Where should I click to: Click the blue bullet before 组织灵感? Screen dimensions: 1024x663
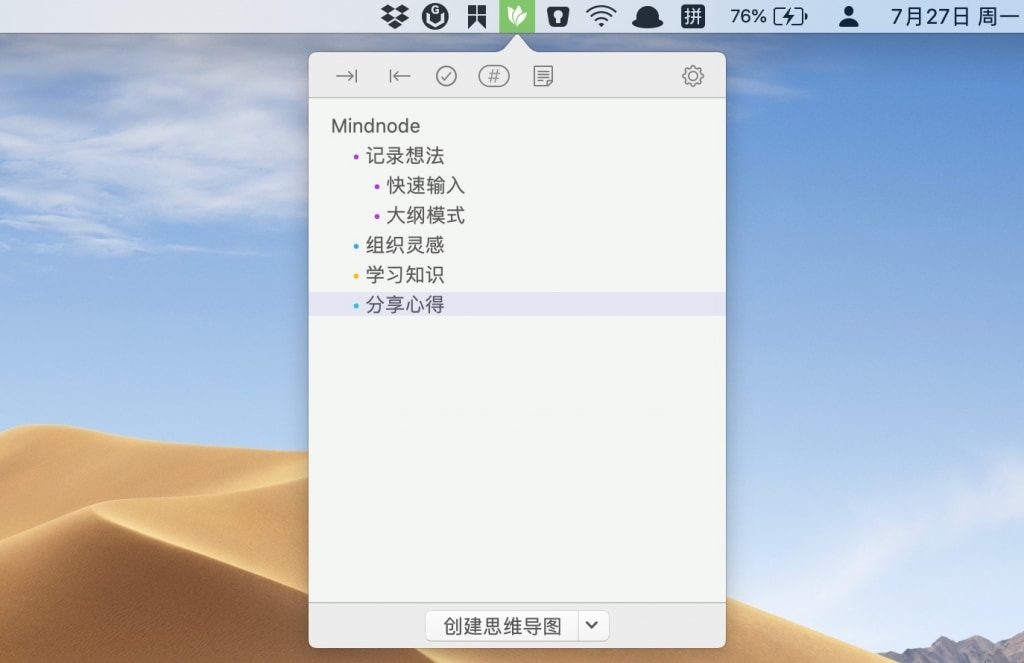point(356,246)
